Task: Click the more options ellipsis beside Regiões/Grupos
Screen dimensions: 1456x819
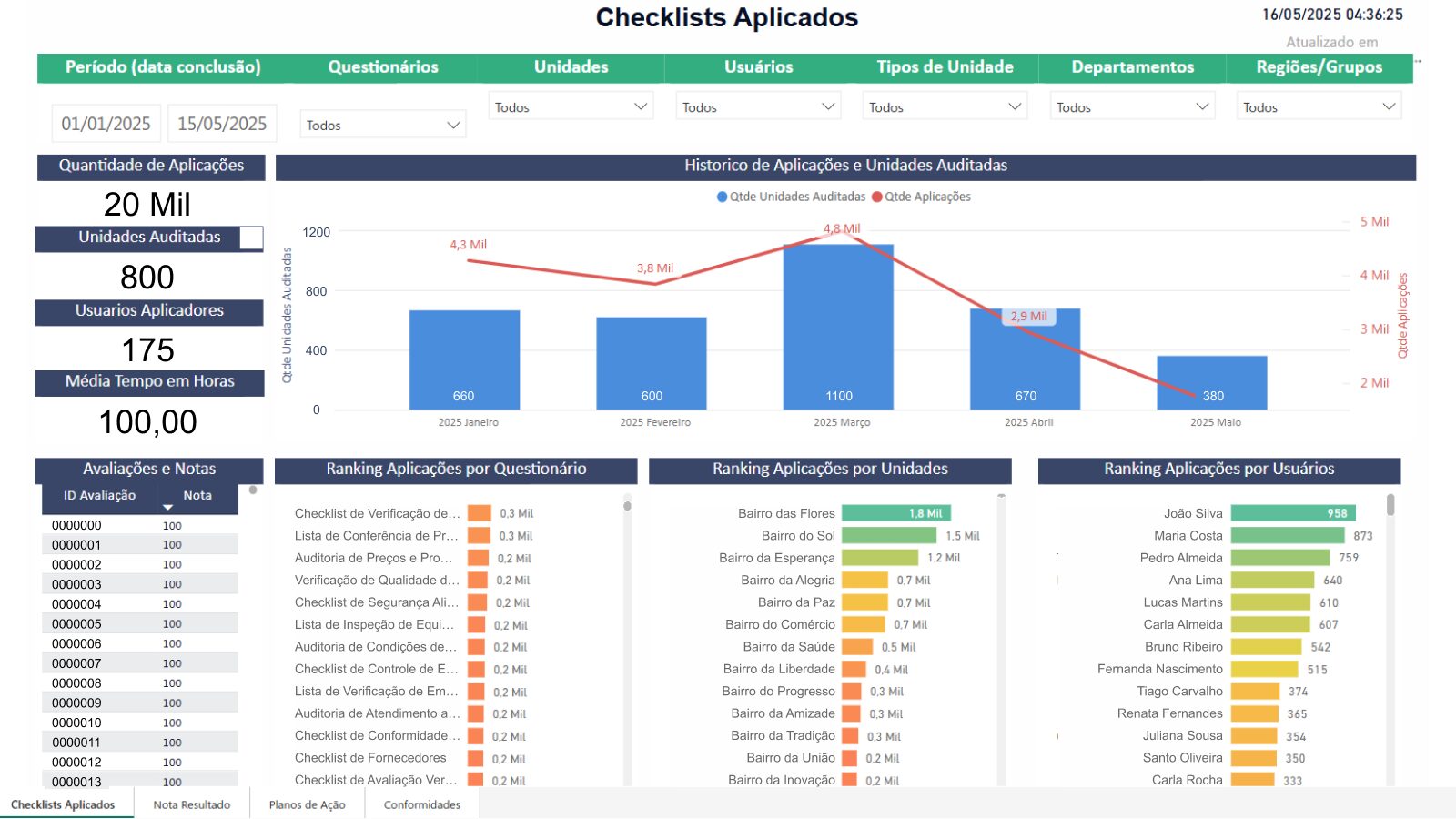Action: click(1418, 62)
